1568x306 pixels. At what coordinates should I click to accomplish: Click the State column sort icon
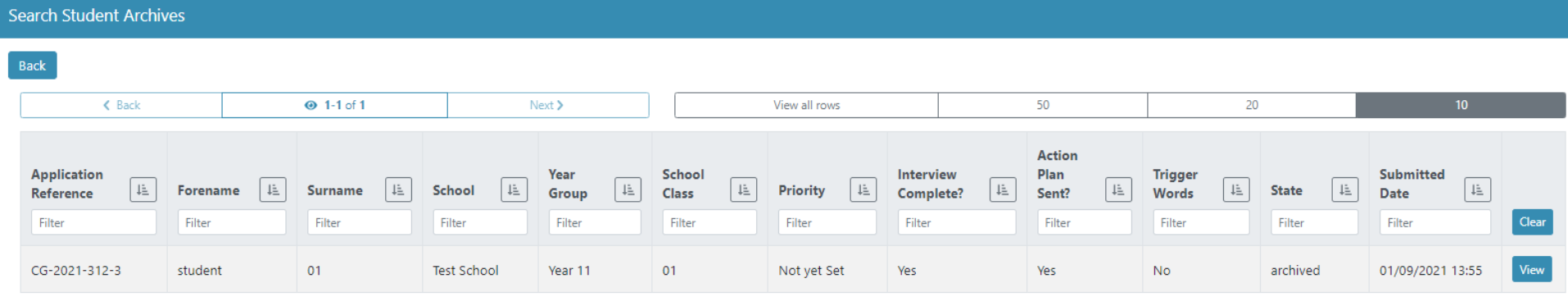tap(1345, 190)
